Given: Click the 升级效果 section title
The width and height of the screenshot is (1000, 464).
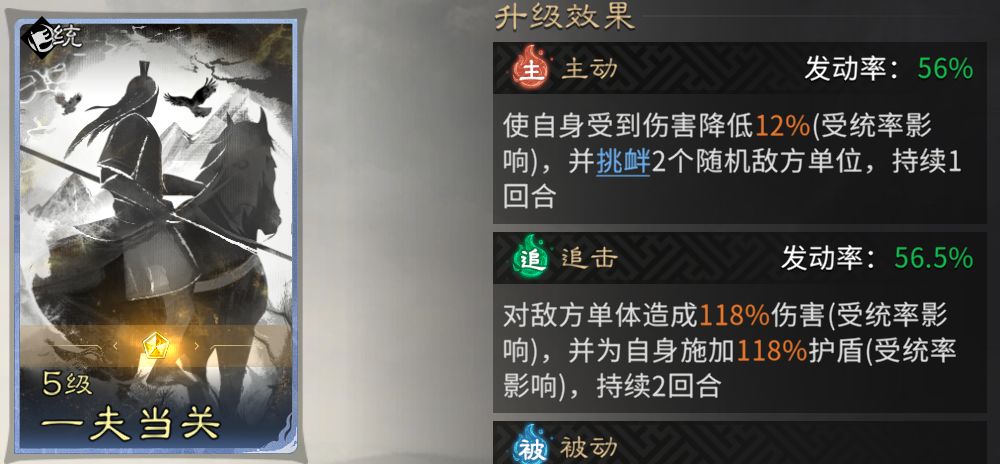Looking at the screenshot, I should pos(564,17).
